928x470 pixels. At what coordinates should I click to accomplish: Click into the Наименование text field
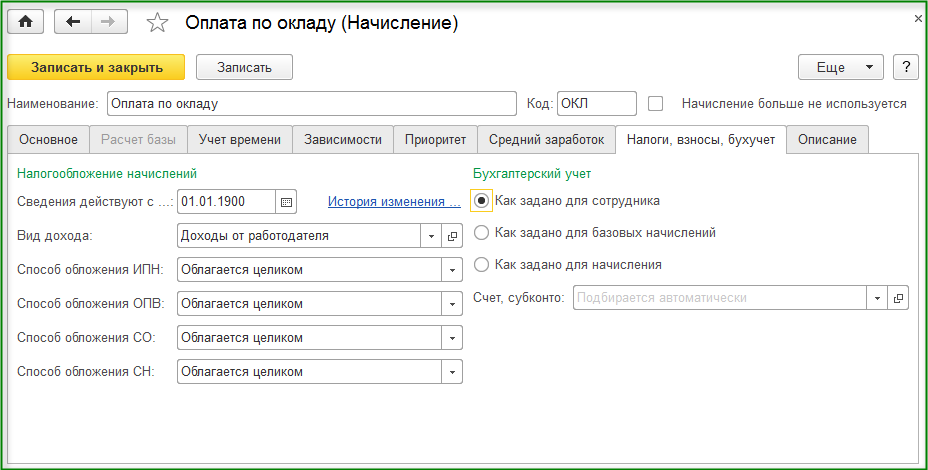(x=310, y=103)
